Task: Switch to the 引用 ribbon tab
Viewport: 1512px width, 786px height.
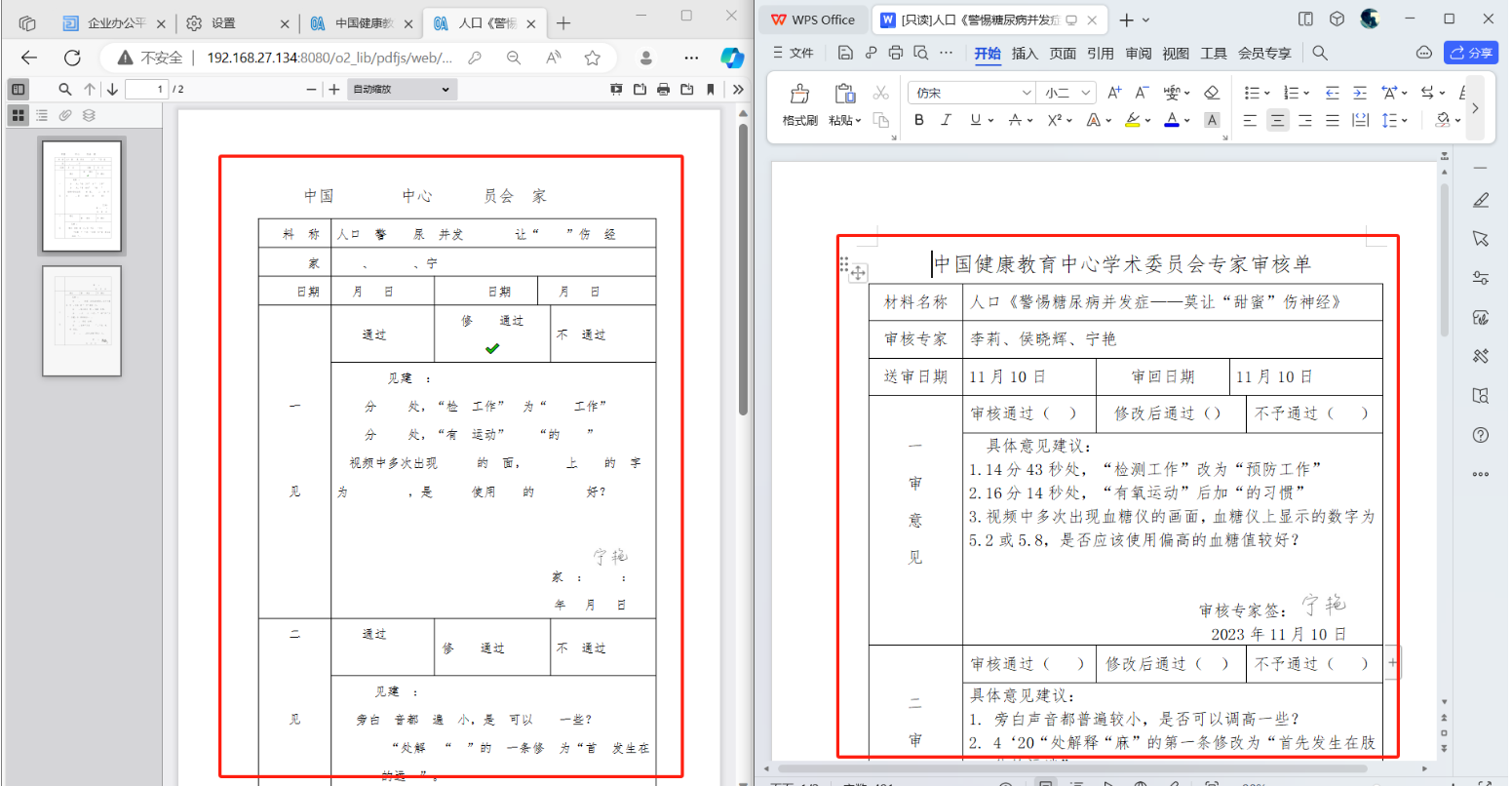Action: point(1101,54)
